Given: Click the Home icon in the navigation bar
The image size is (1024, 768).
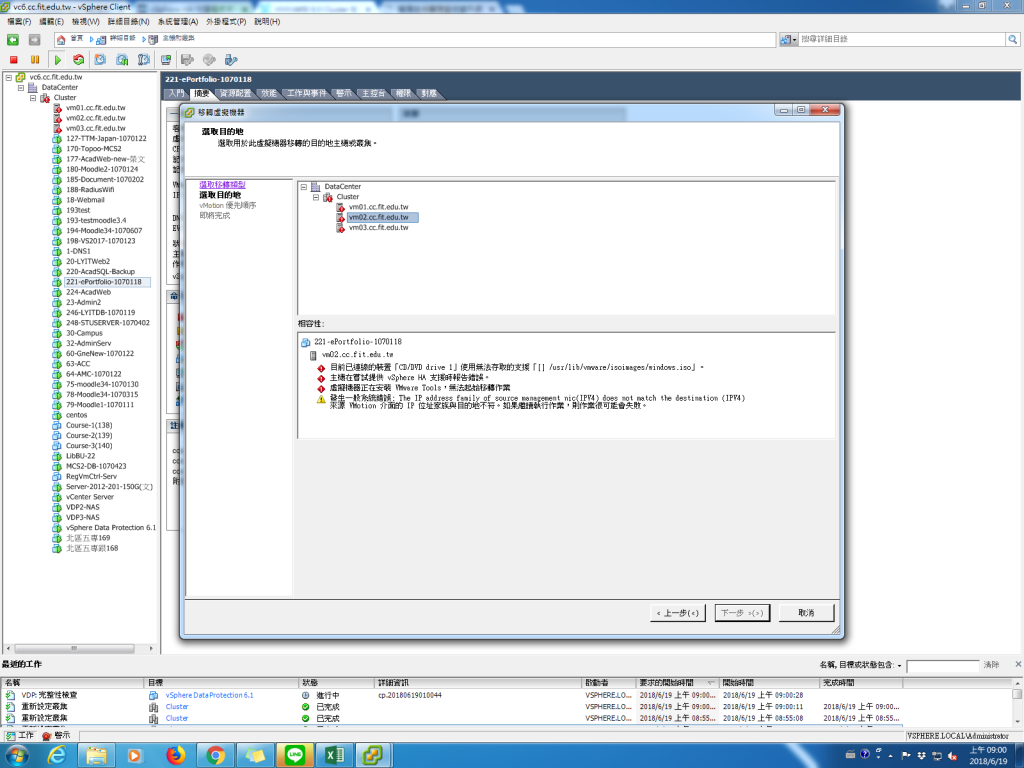Looking at the screenshot, I should pos(61,40).
